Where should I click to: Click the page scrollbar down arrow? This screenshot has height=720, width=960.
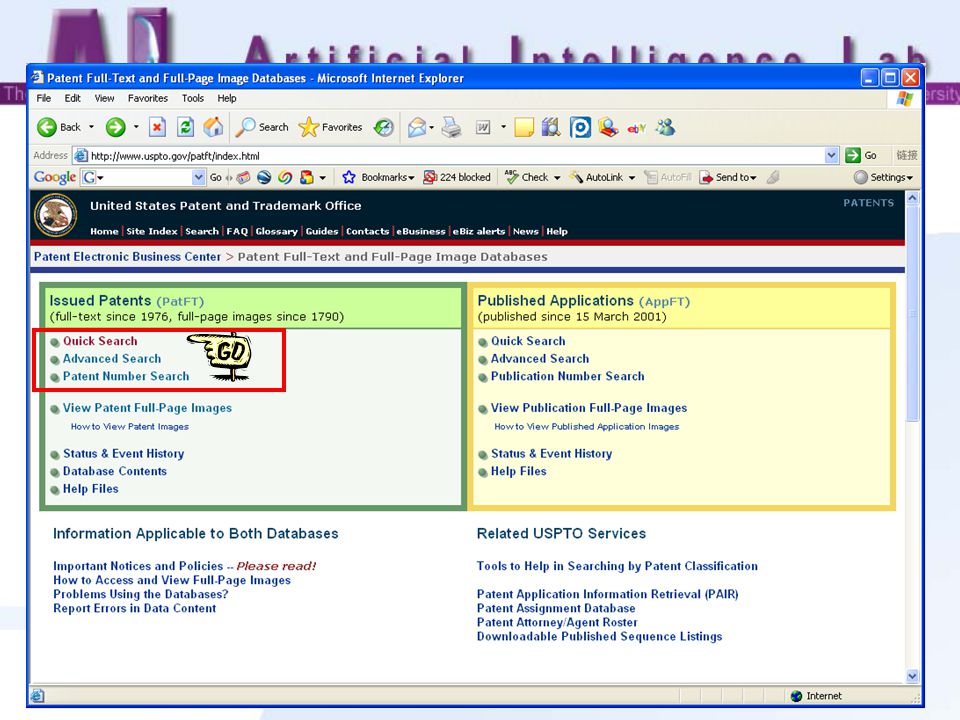(912, 677)
